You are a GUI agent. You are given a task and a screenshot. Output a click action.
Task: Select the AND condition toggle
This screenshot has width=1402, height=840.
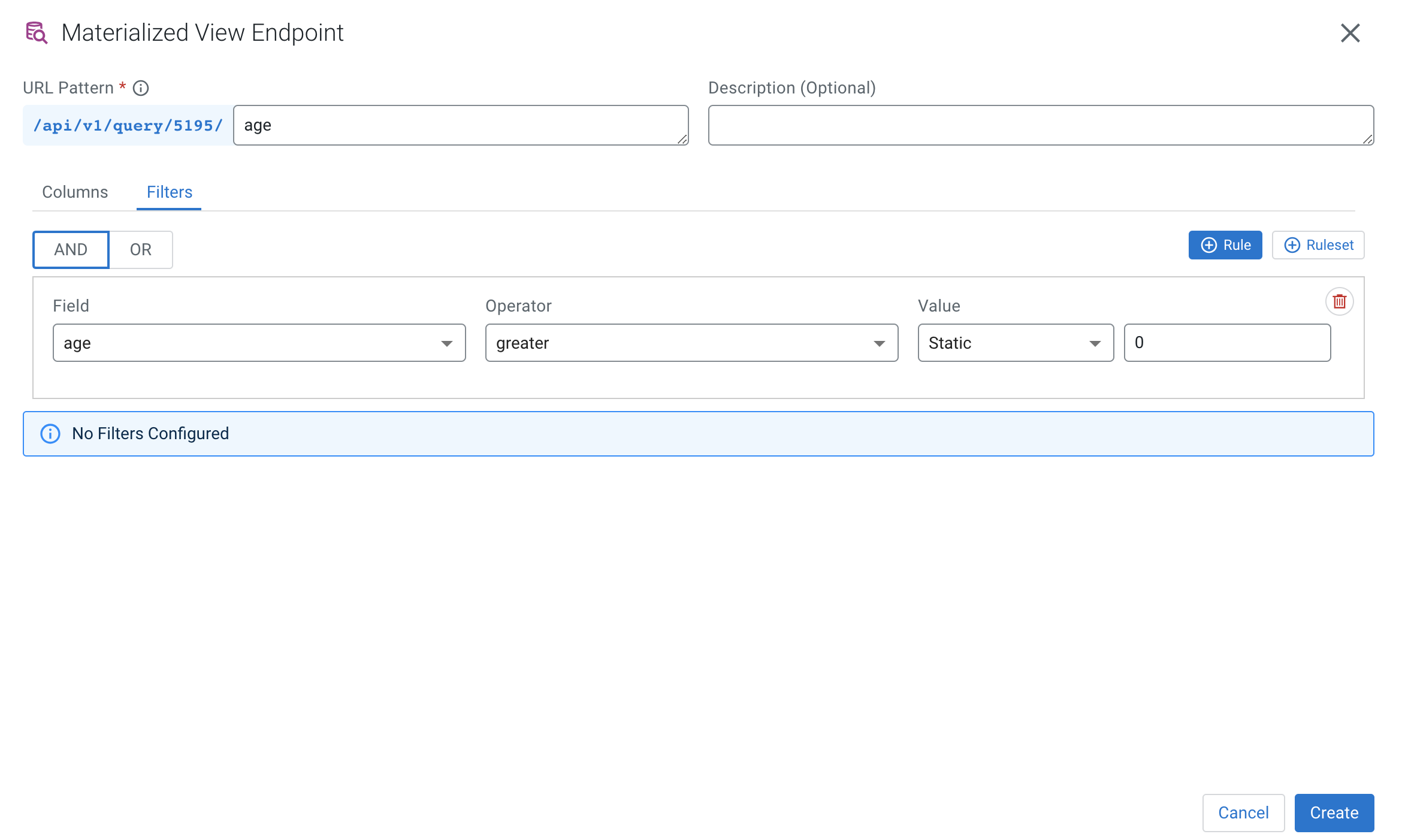[71, 249]
